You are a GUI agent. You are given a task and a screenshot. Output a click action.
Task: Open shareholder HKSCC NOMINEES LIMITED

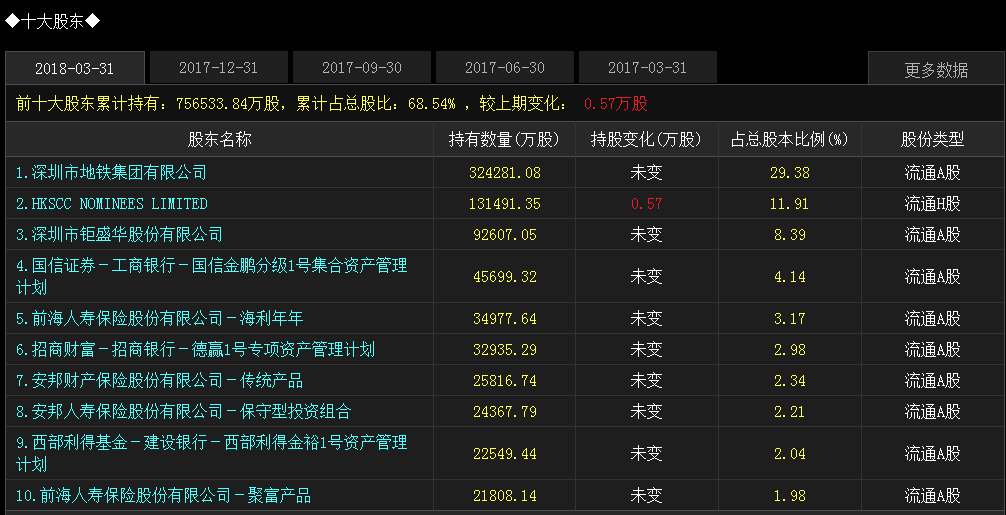pos(111,203)
